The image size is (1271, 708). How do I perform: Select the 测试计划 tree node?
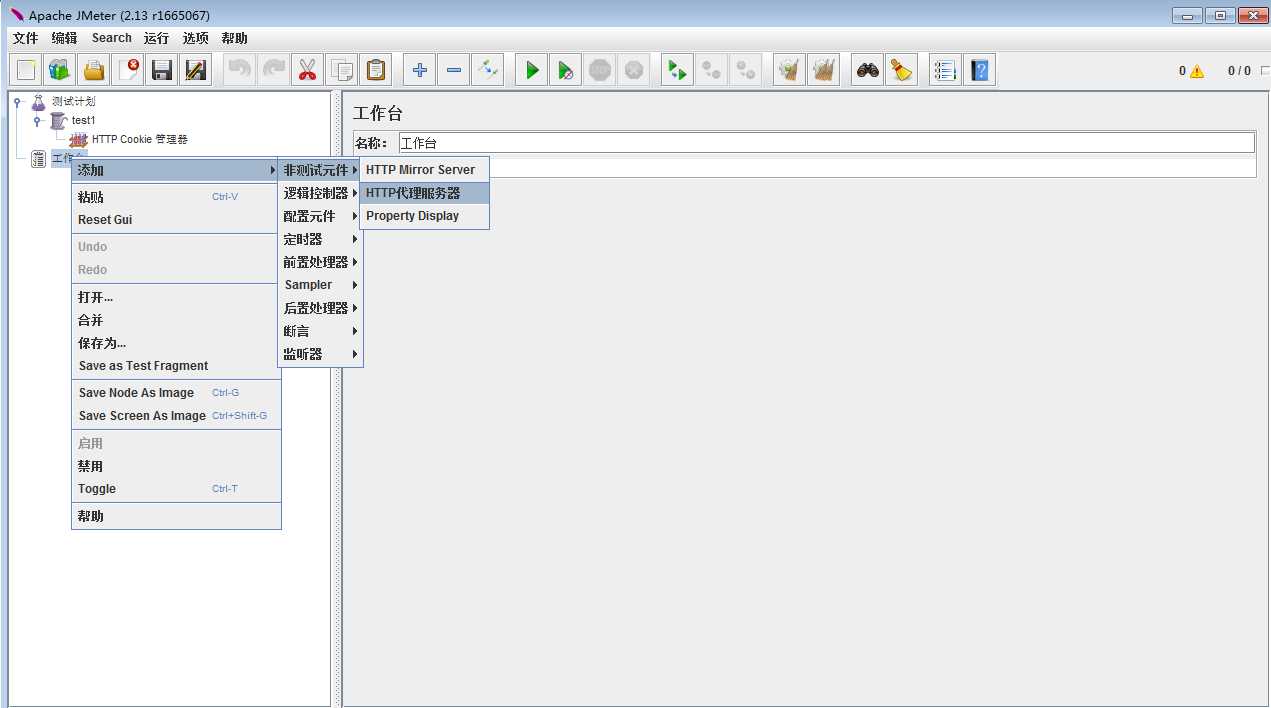(x=73, y=101)
